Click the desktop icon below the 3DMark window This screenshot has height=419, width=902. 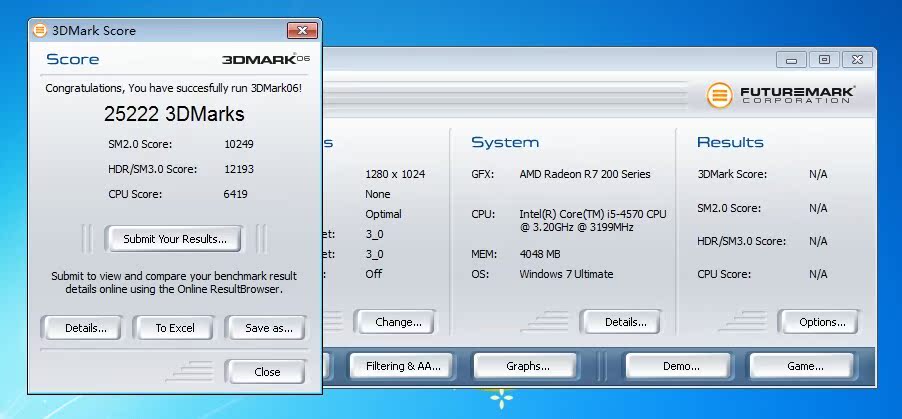tap(500, 401)
